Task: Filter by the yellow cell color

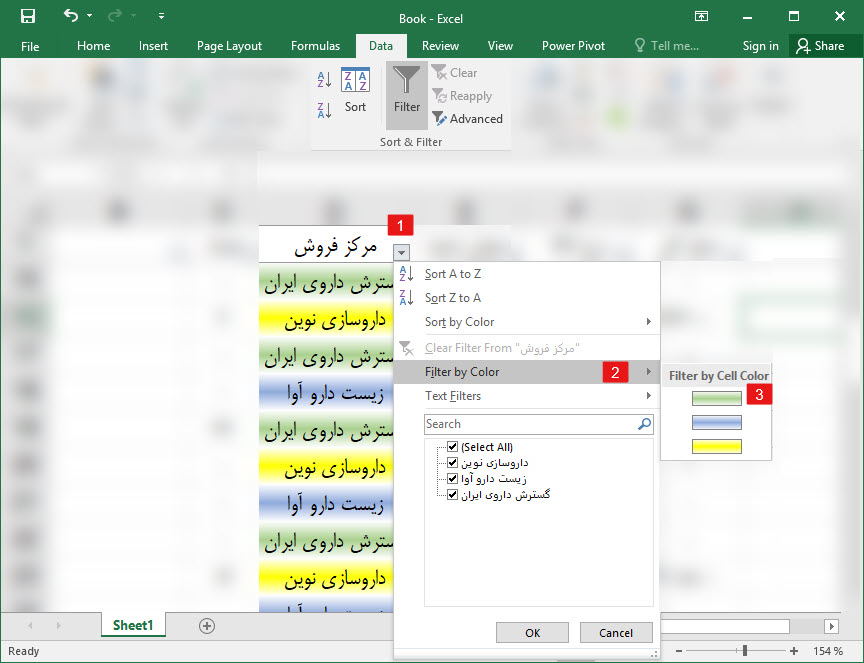Action: (x=716, y=446)
